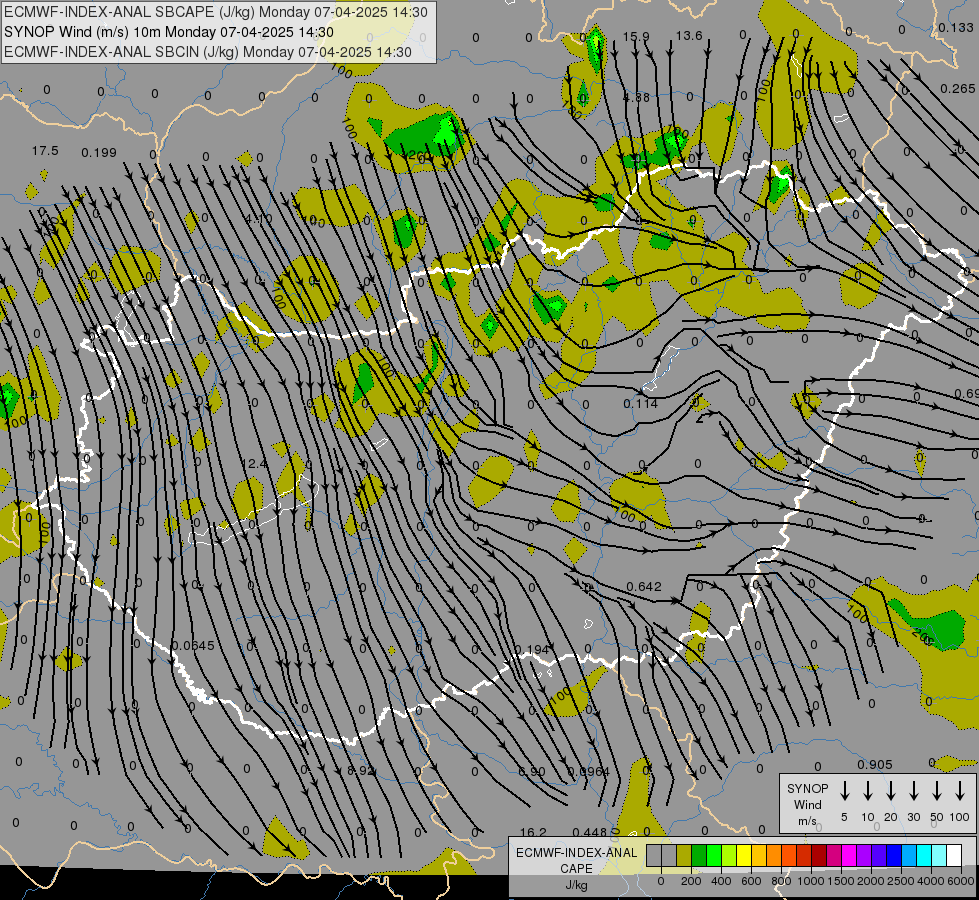
Task: Select the deep blue CAPE legend swatch
Action: click(893, 856)
